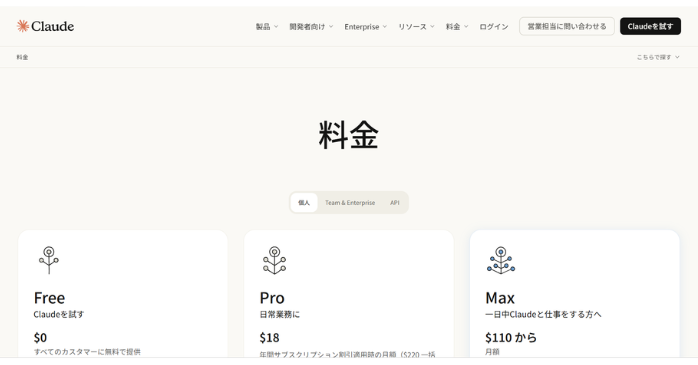
Task: Open the 製品 dropdown menu
Action: 267,27
